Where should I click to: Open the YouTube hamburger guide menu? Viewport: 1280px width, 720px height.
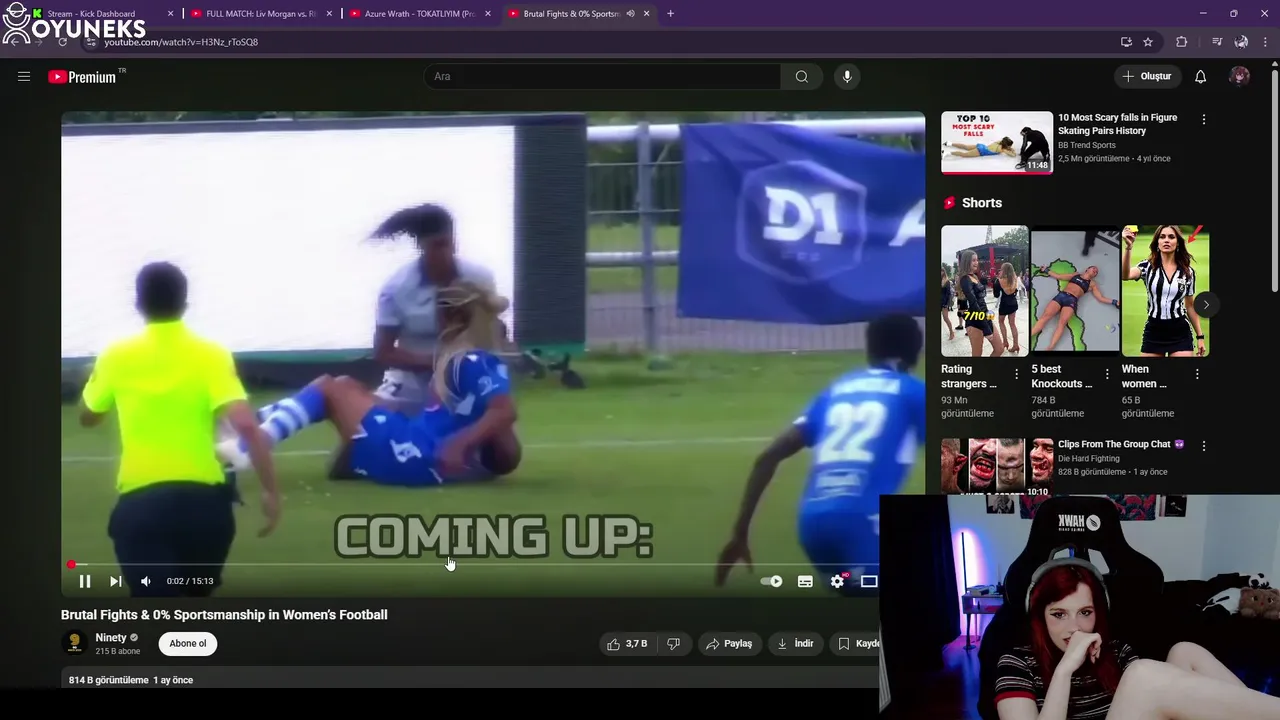pyautogui.click(x=24, y=76)
